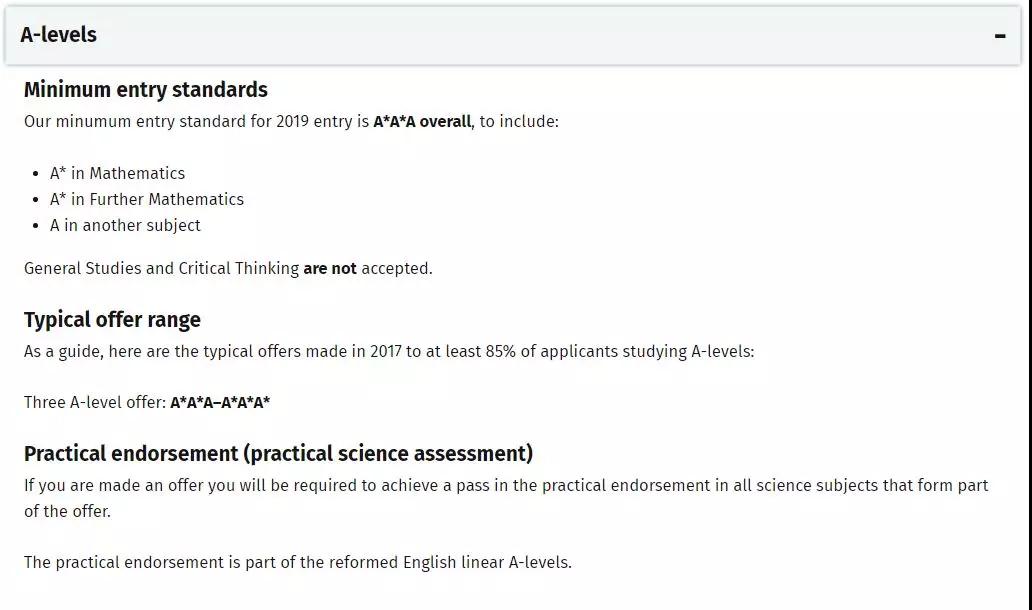
Task: Select the Practical endorsement heading
Action: (278, 453)
